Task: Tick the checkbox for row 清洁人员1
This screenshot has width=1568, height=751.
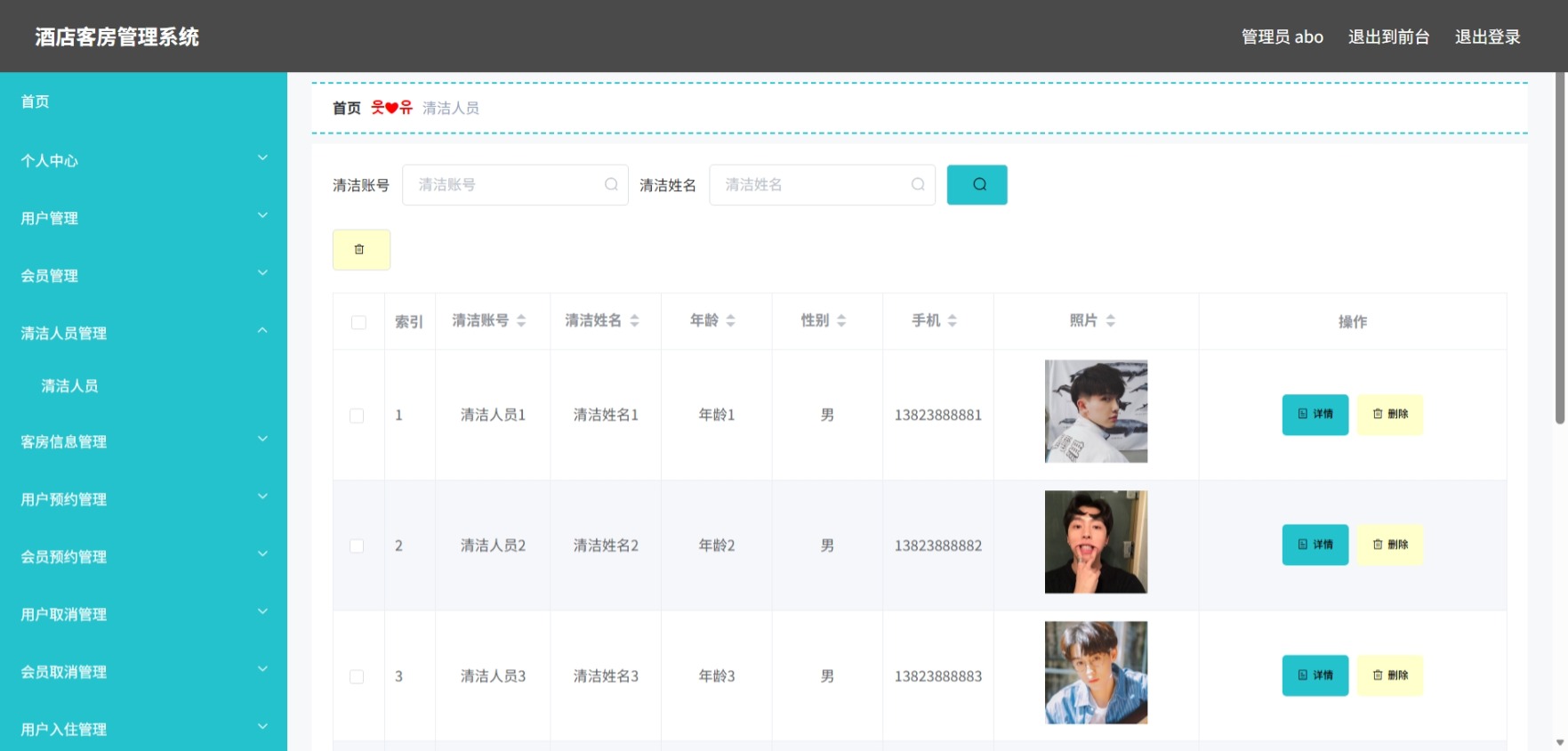Action: point(357,416)
